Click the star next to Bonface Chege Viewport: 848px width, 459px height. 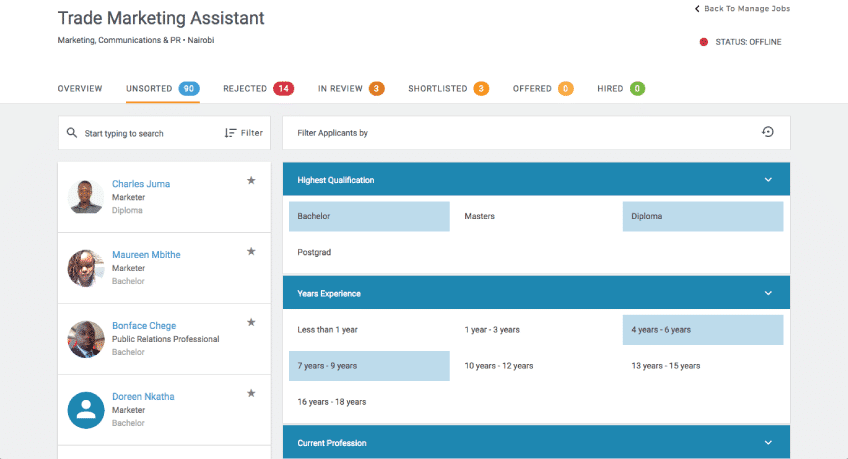tap(251, 322)
